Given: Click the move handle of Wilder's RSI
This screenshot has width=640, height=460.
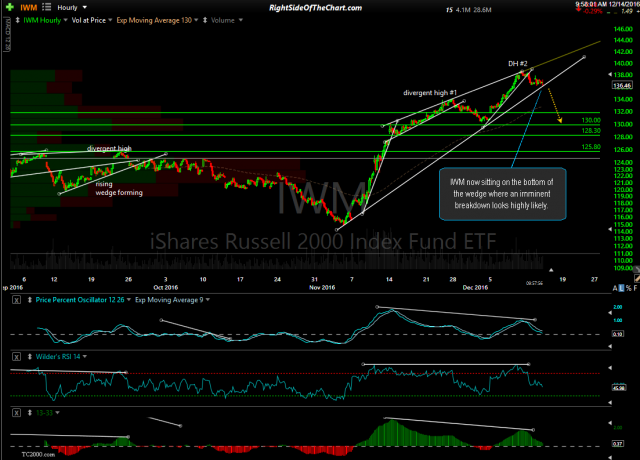Looking at the screenshot, I should (29, 357).
